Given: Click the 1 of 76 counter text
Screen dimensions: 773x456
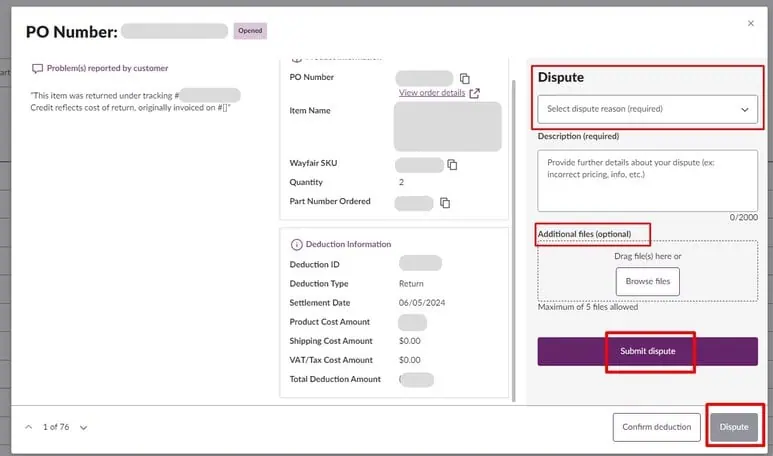Looking at the screenshot, I should coord(56,427).
